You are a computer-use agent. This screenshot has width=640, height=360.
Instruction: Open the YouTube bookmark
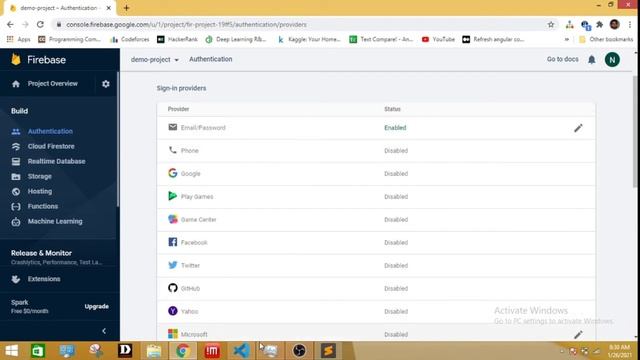(438, 39)
